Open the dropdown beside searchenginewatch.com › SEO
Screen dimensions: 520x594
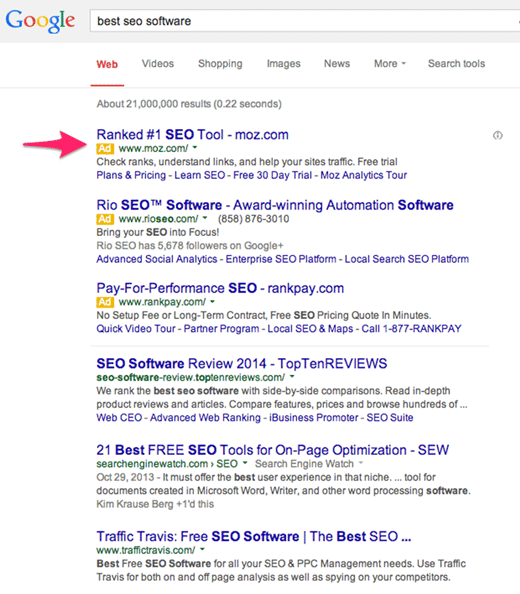tap(245, 463)
